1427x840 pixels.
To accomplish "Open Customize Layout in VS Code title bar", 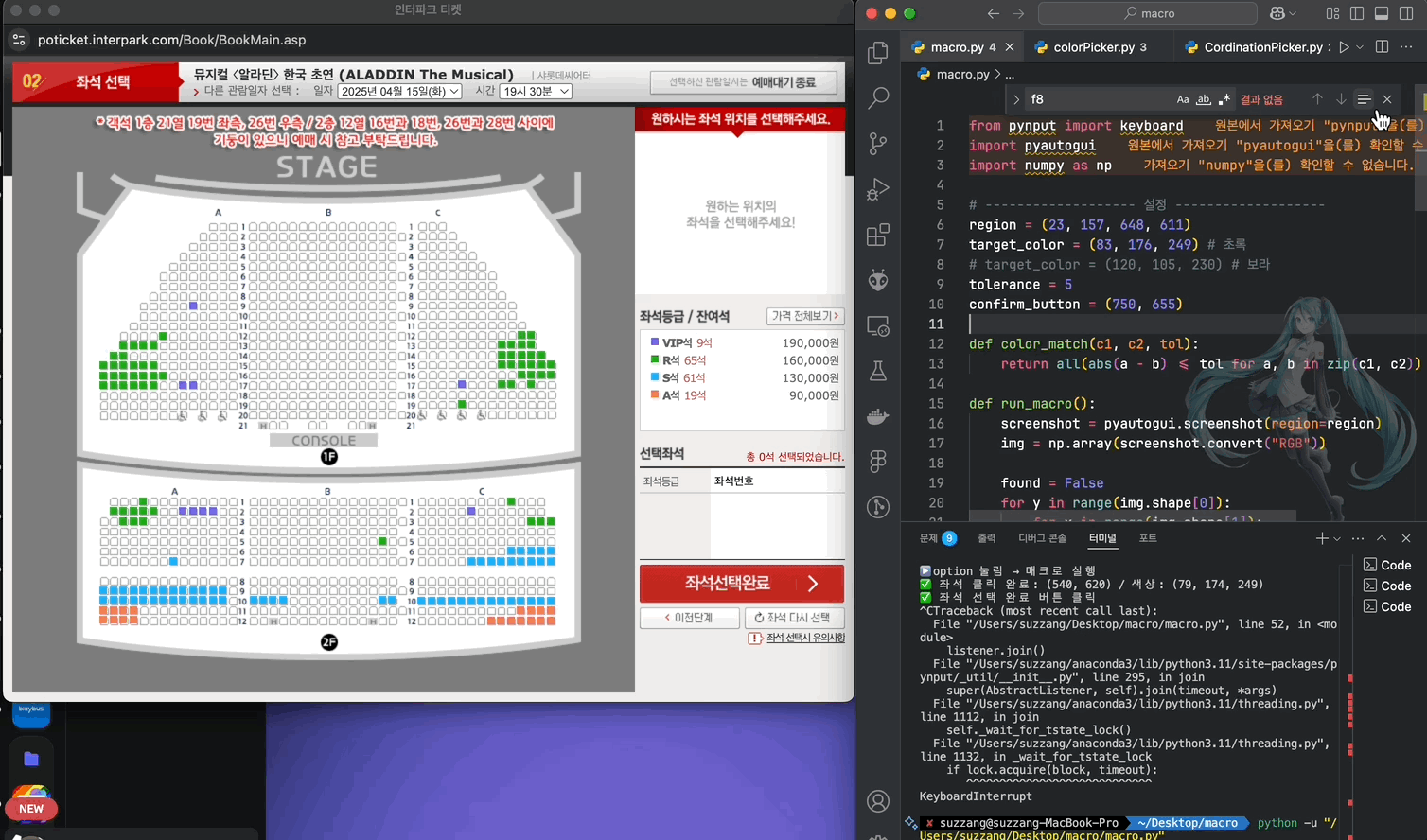I will 1332,13.
